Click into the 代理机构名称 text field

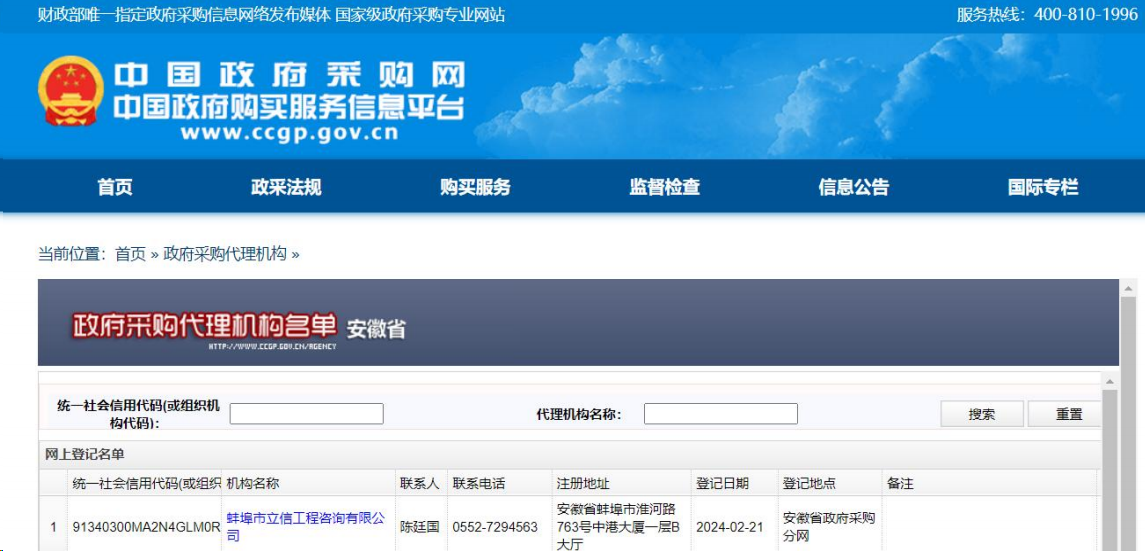[720, 414]
